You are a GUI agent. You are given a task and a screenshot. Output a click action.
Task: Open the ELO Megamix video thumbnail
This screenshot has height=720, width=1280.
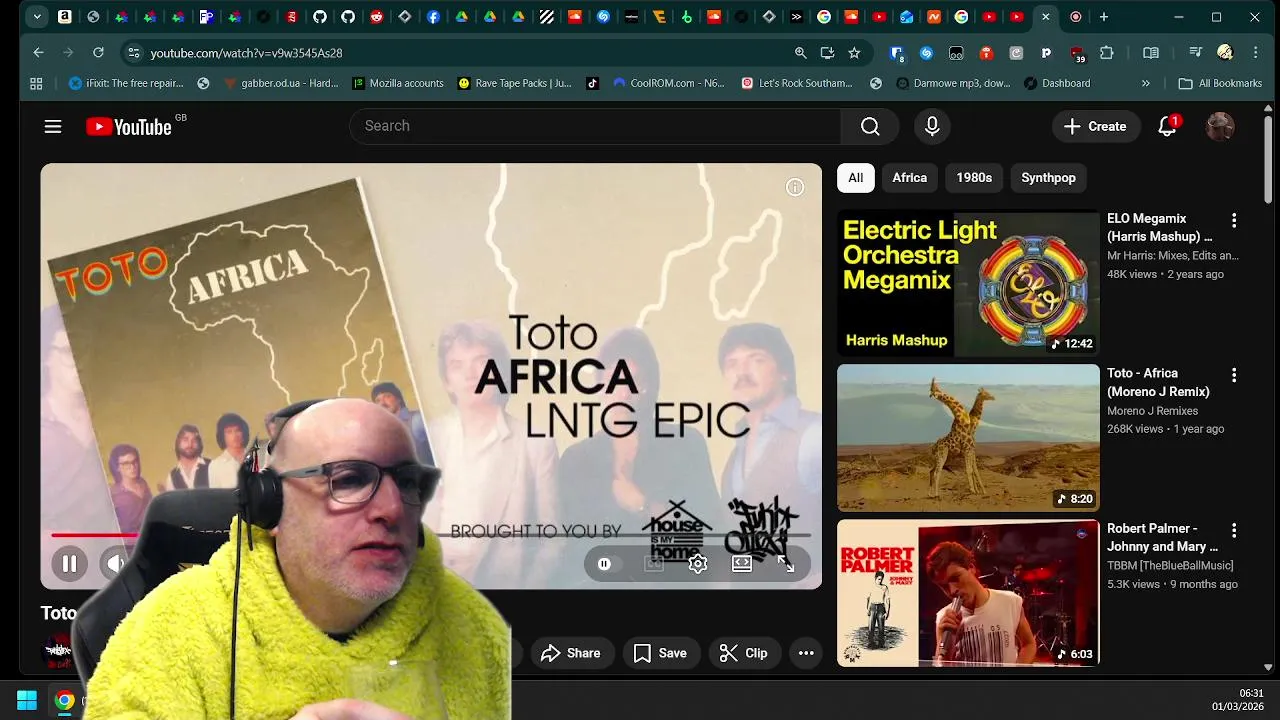coord(968,283)
